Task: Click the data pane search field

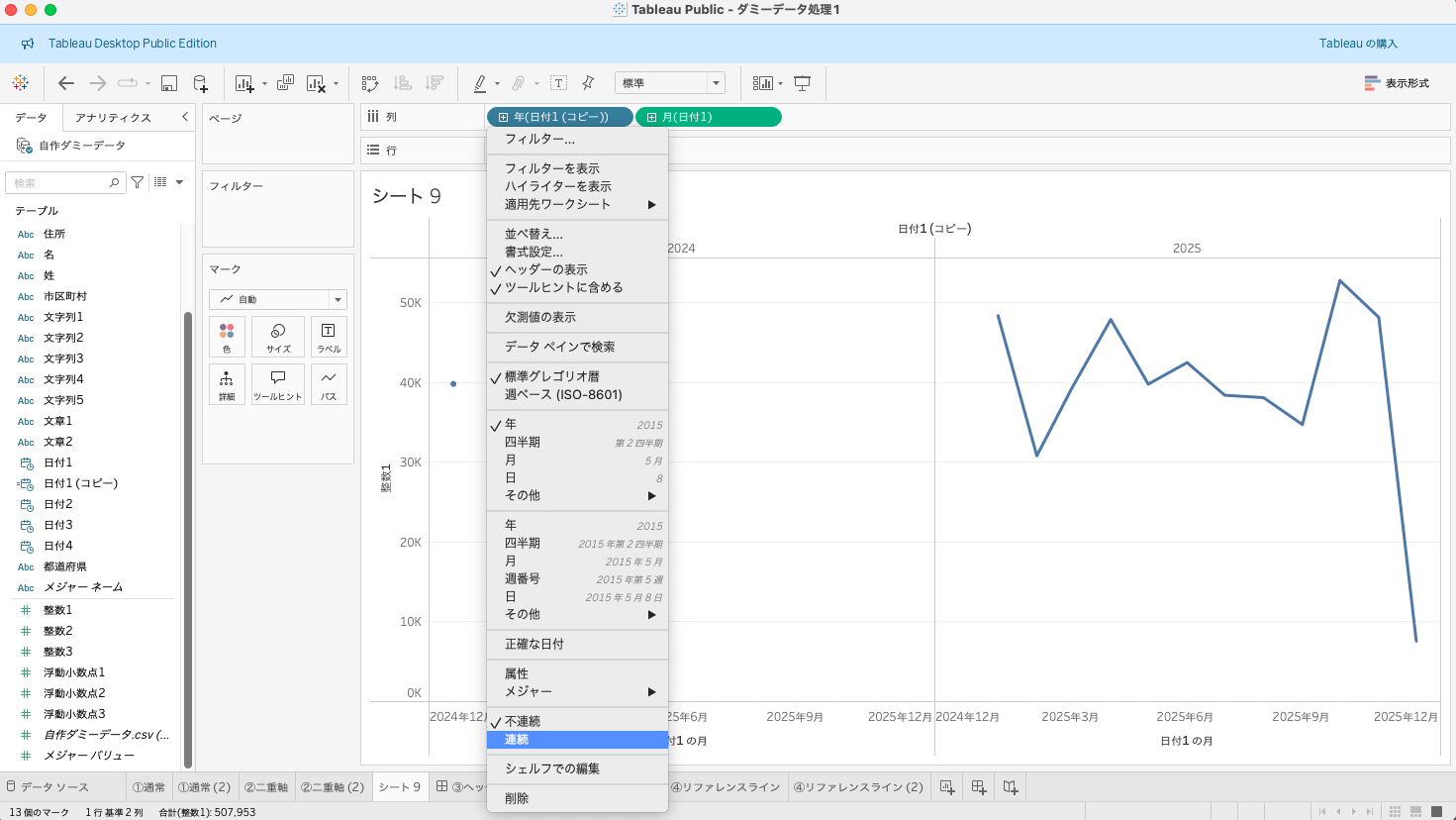Action: (59, 183)
